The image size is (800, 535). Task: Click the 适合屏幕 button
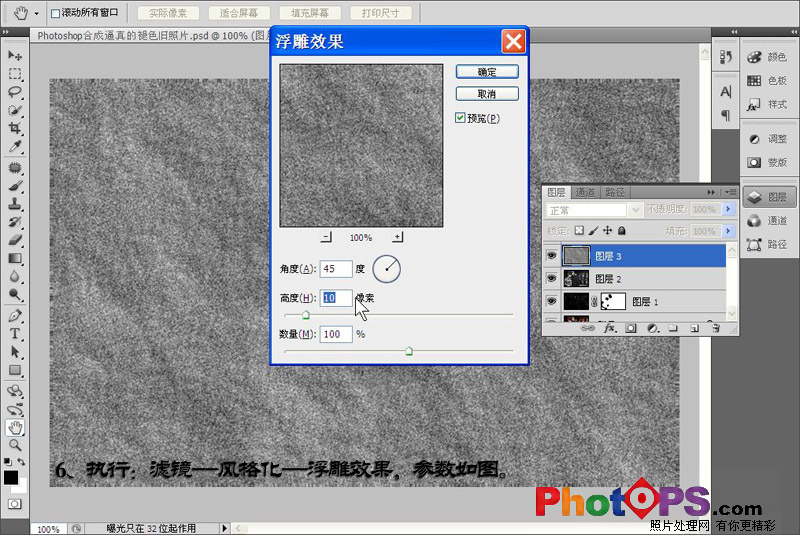tap(239, 13)
